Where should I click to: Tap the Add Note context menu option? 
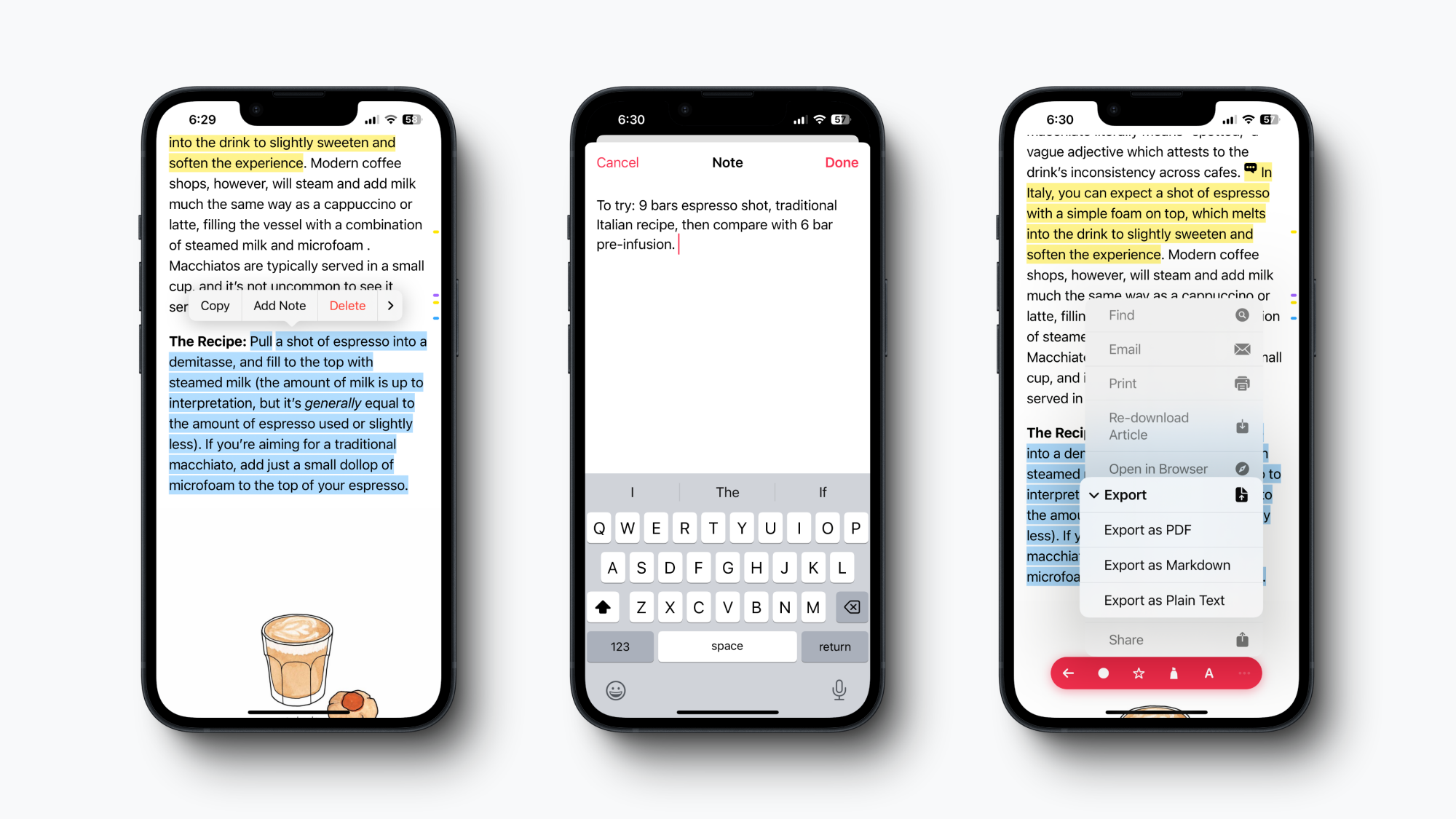[x=279, y=305]
